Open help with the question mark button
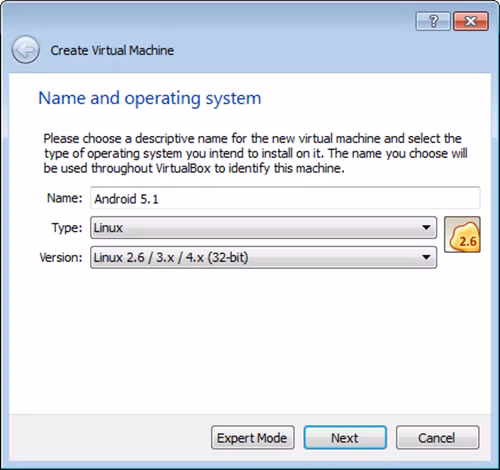This screenshot has height=470, width=500. (433, 21)
